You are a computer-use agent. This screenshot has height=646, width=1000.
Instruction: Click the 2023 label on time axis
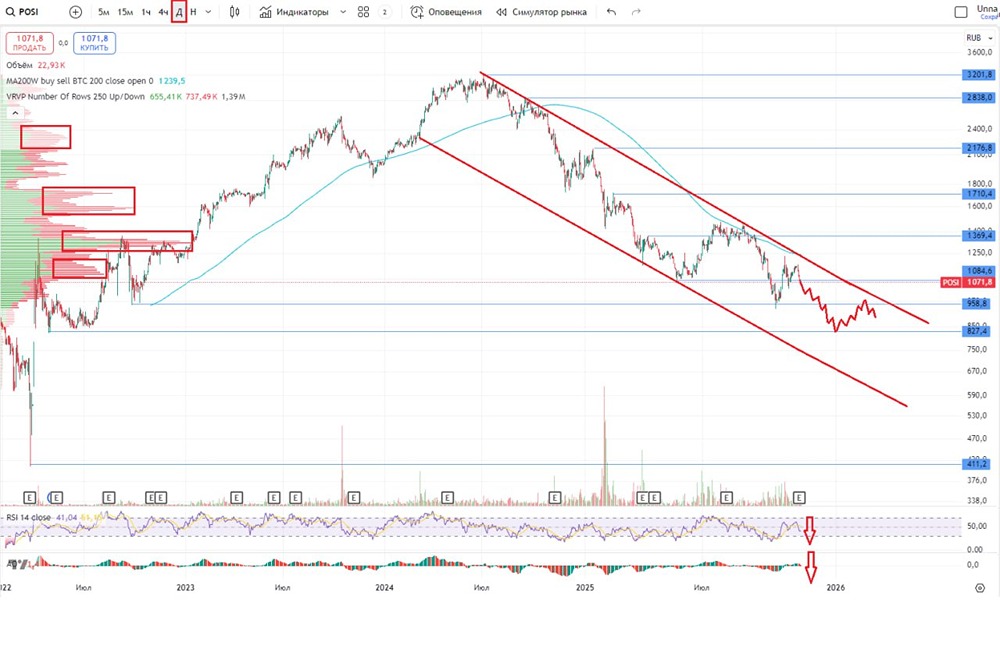[186, 587]
